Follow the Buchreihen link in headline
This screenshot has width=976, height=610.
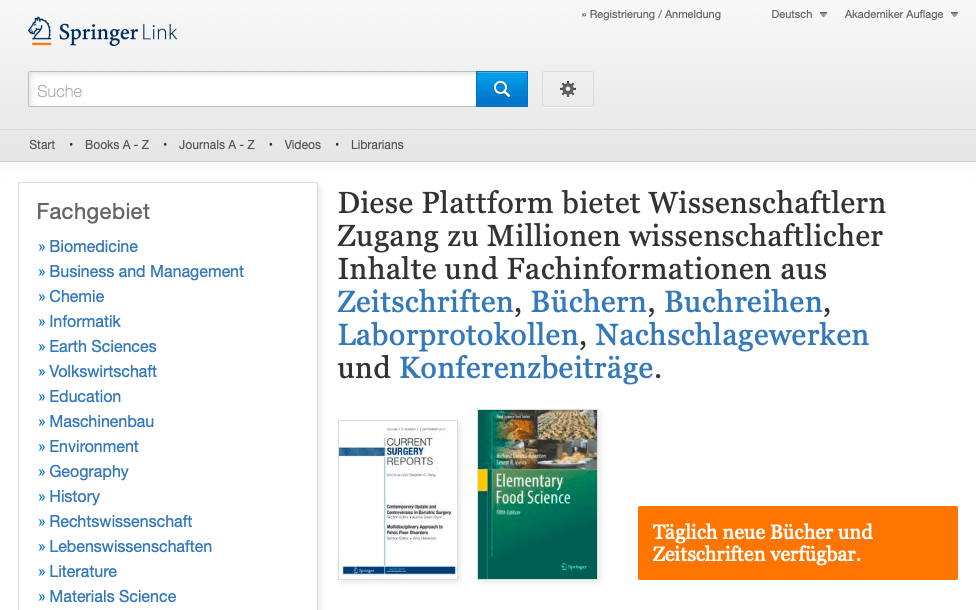point(743,302)
